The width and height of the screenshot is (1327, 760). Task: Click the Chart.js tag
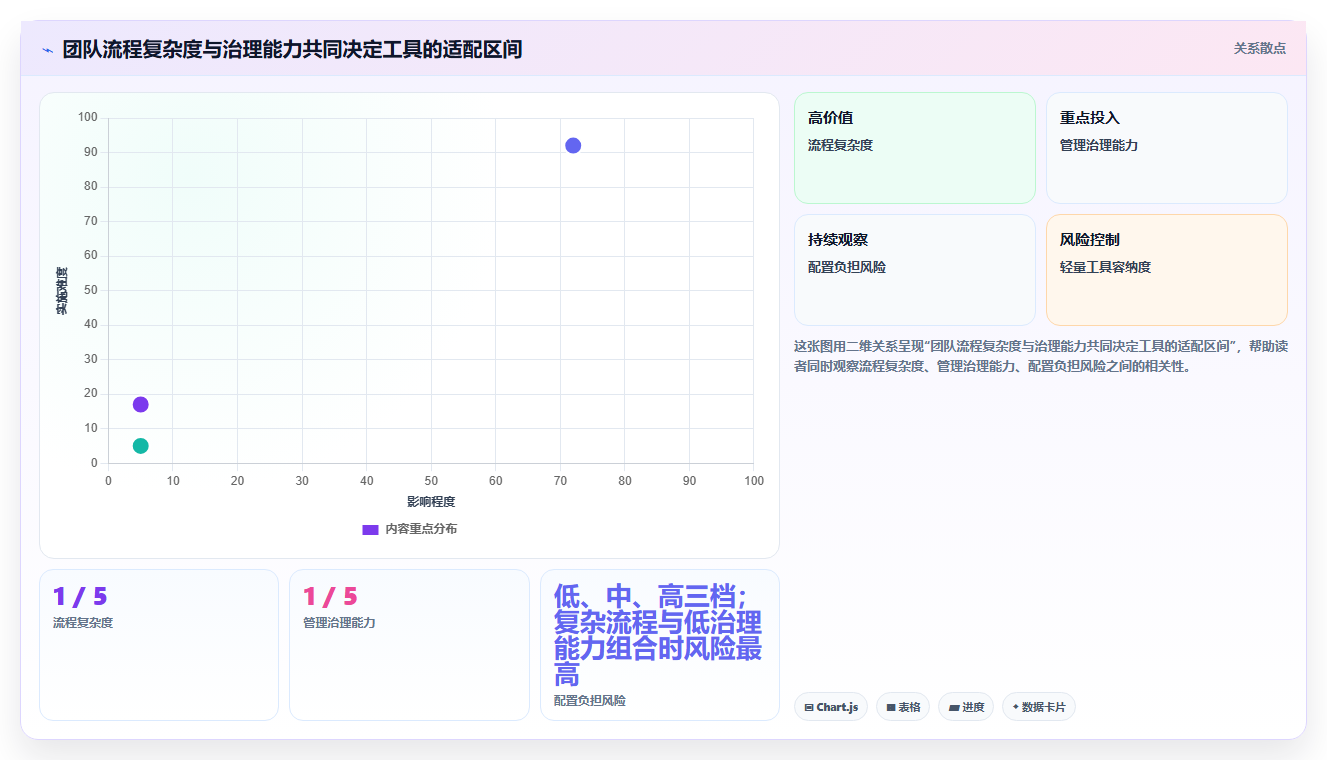tap(830, 707)
